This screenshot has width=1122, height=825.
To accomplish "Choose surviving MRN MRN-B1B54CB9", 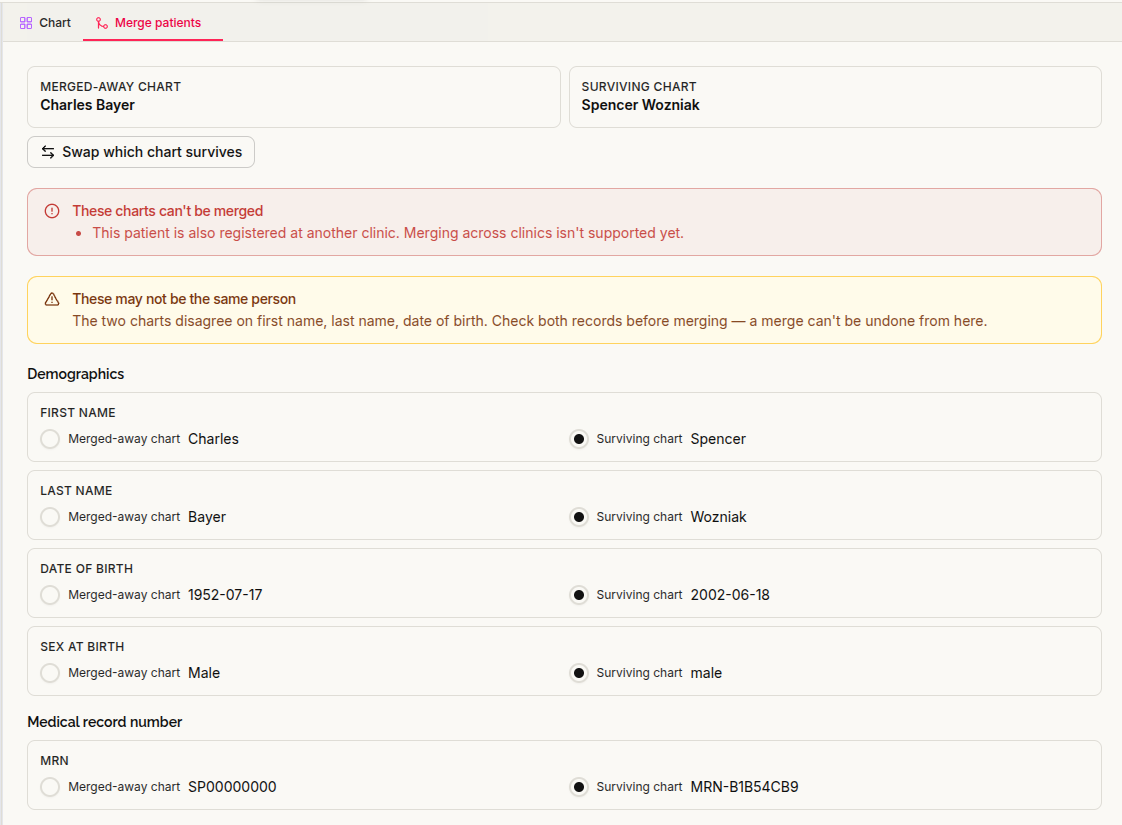I will pos(579,786).
